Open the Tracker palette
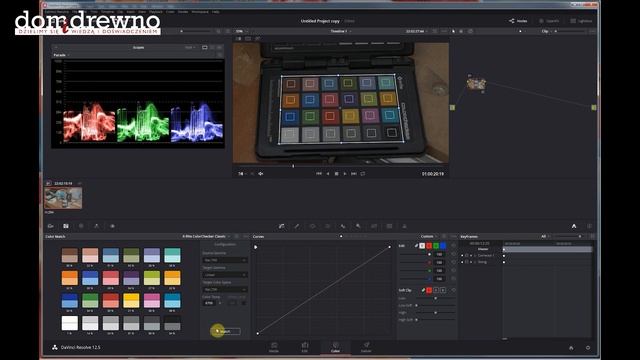 pyautogui.click(x=327, y=226)
